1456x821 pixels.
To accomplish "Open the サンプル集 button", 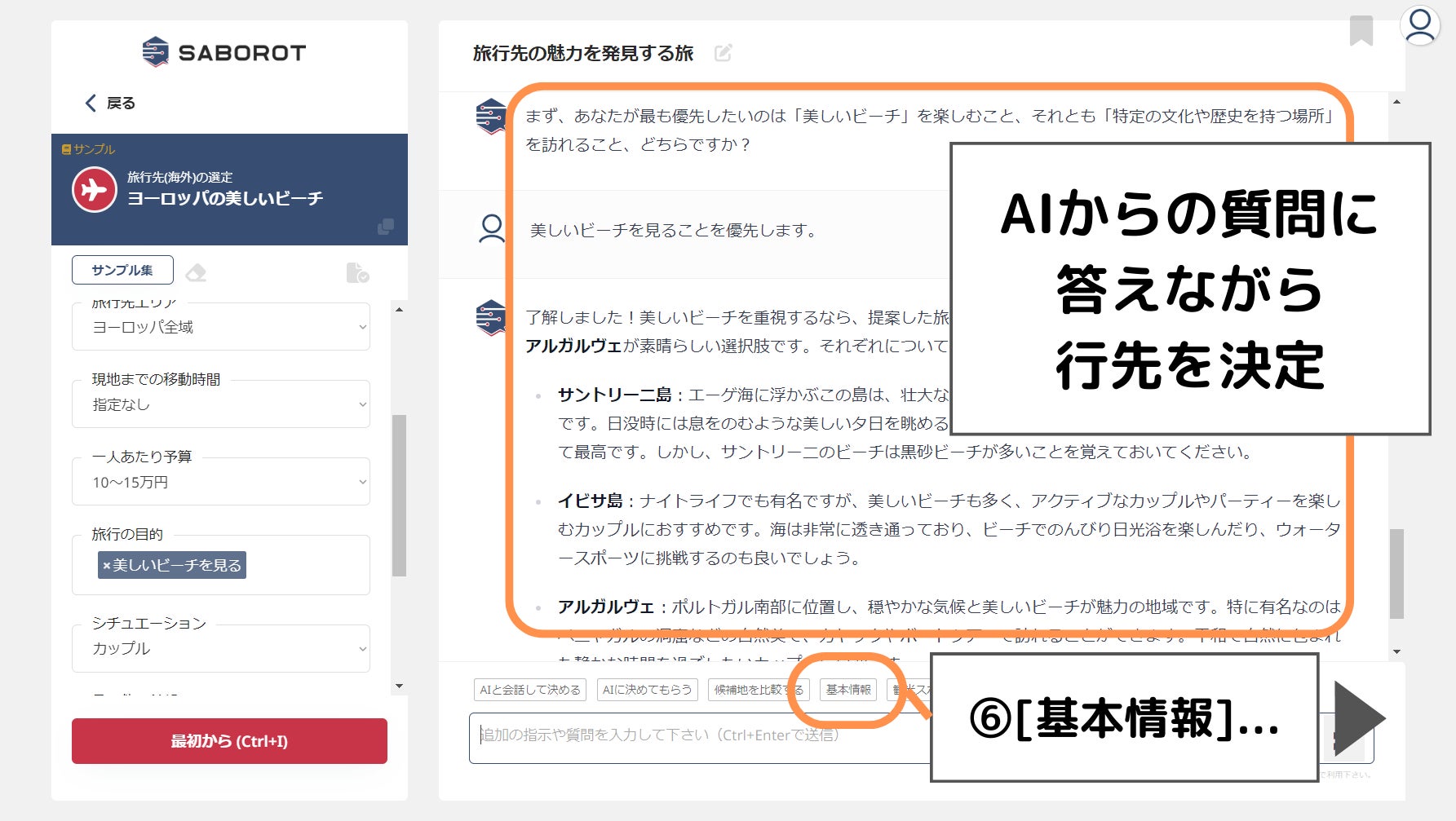I will click(122, 270).
